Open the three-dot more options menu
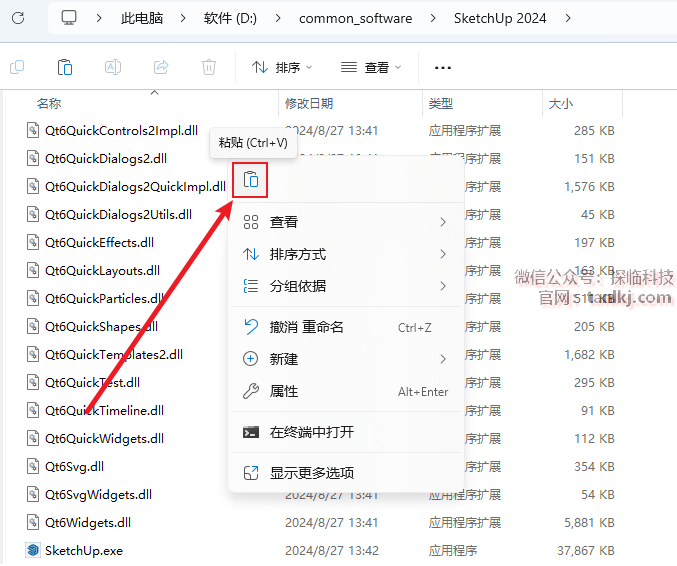Viewport: 677px width, 566px height. (443, 68)
